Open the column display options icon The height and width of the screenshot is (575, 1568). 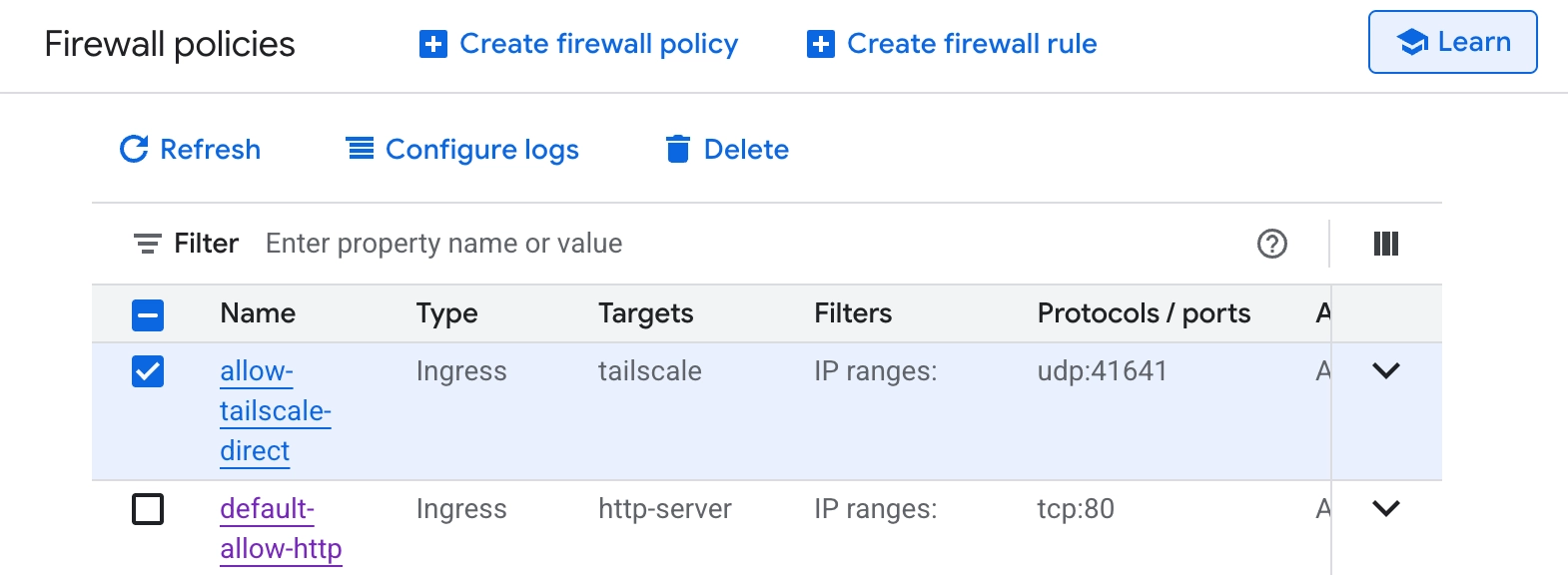click(x=1386, y=244)
